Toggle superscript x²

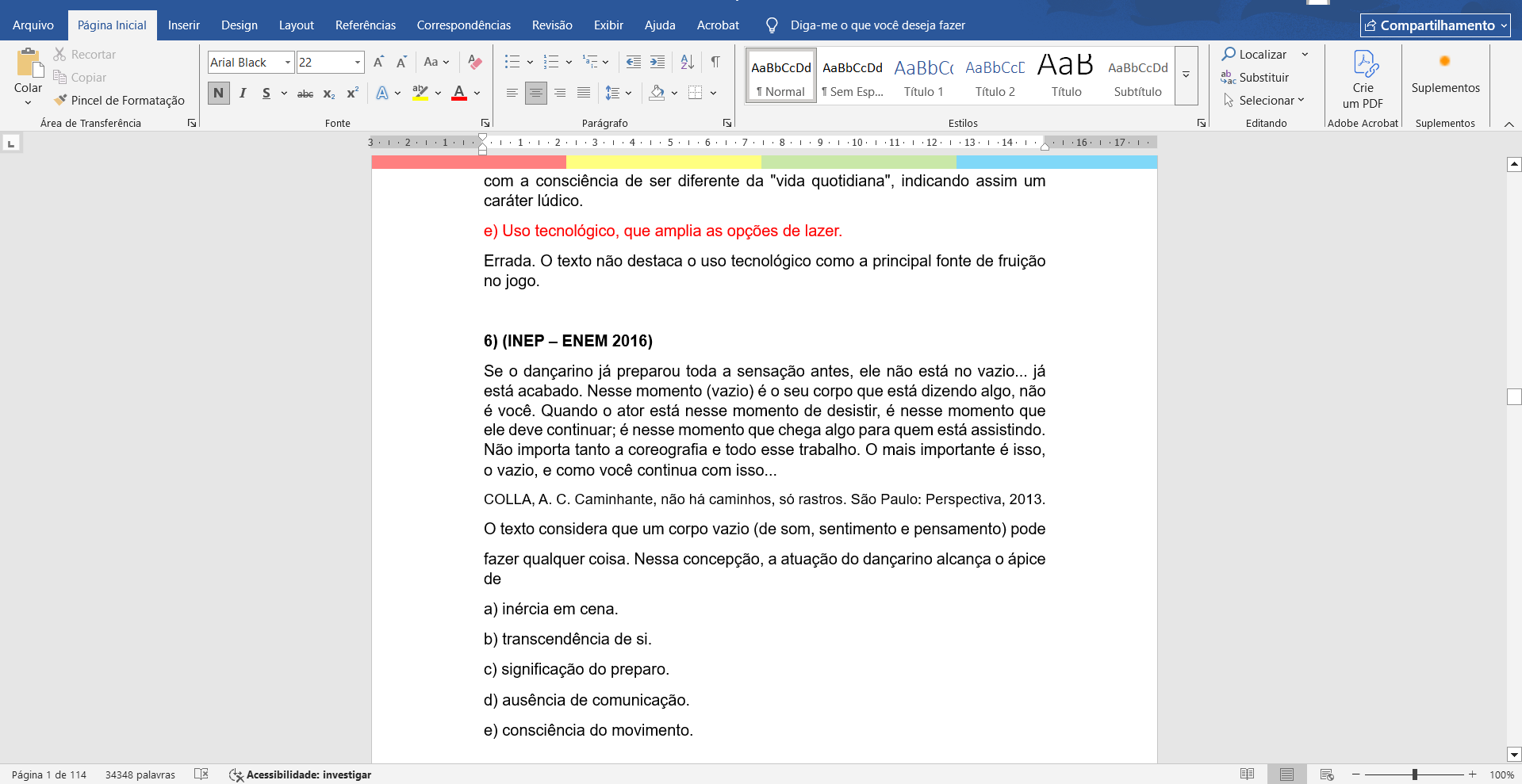point(353,93)
